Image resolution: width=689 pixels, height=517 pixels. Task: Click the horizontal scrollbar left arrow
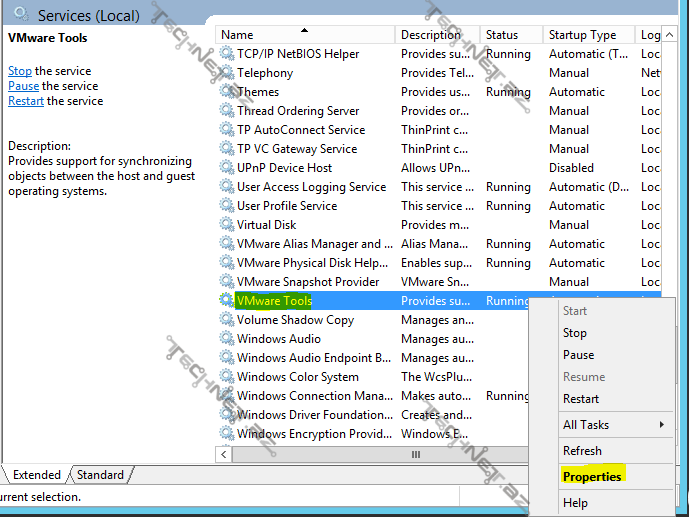point(225,454)
